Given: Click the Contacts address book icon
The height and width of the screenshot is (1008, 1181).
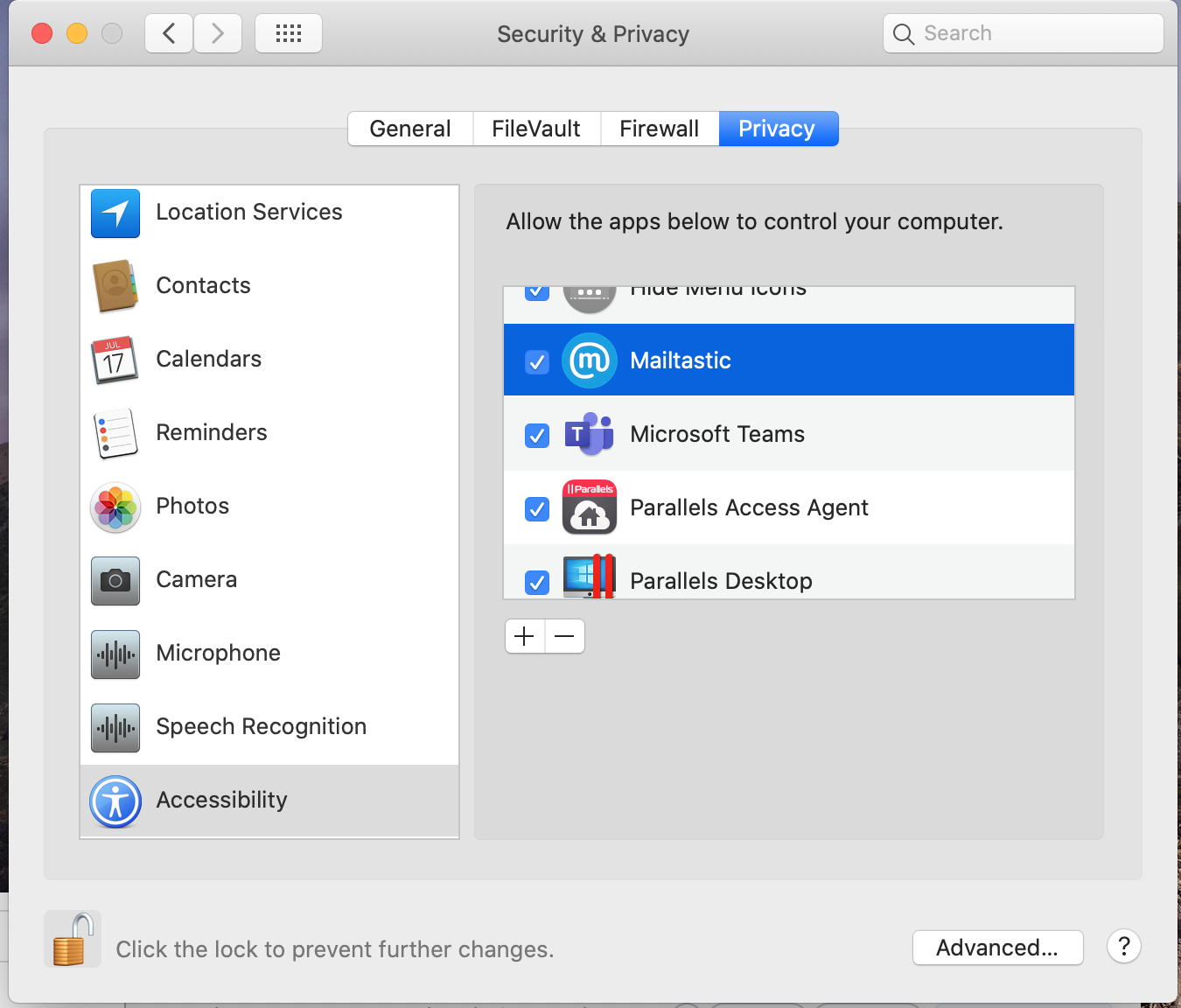Looking at the screenshot, I should 115,286.
